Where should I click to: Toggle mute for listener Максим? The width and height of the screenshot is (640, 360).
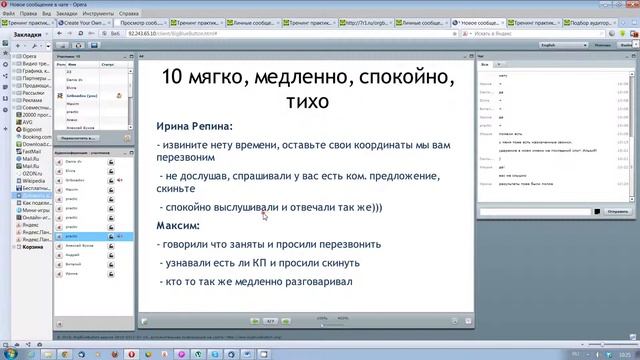pos(60,190)
